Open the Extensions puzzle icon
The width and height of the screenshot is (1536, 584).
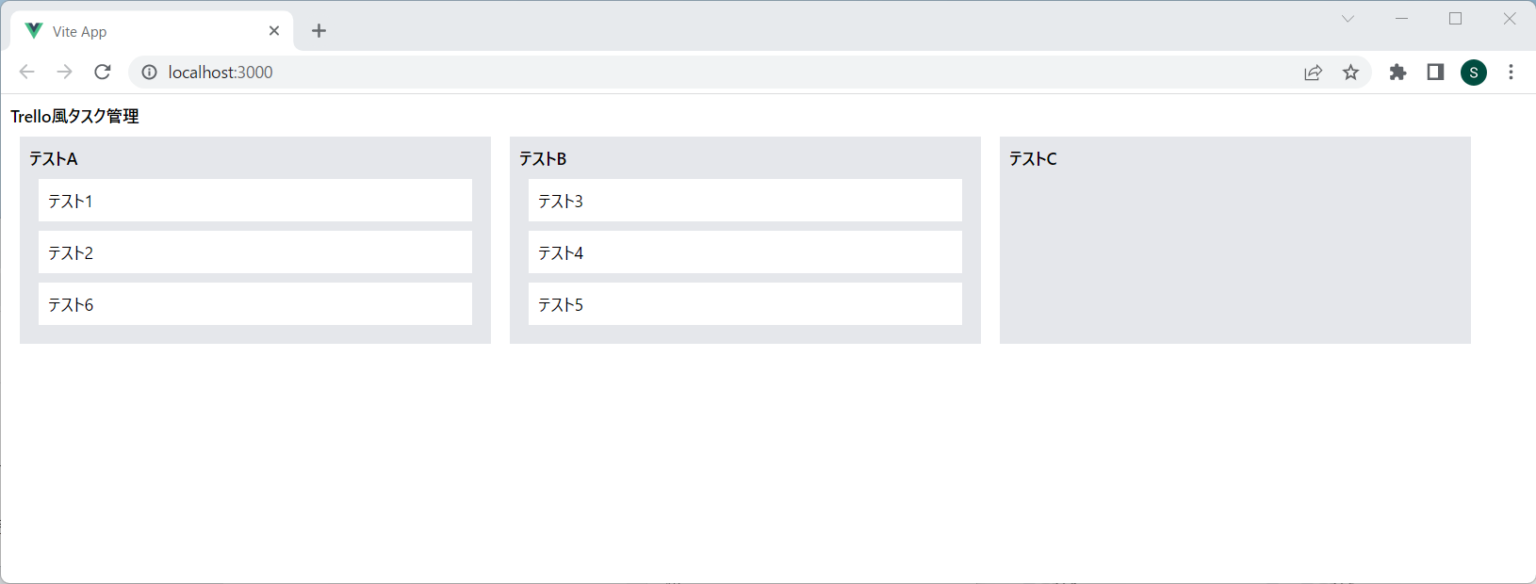click(1398, 72)
